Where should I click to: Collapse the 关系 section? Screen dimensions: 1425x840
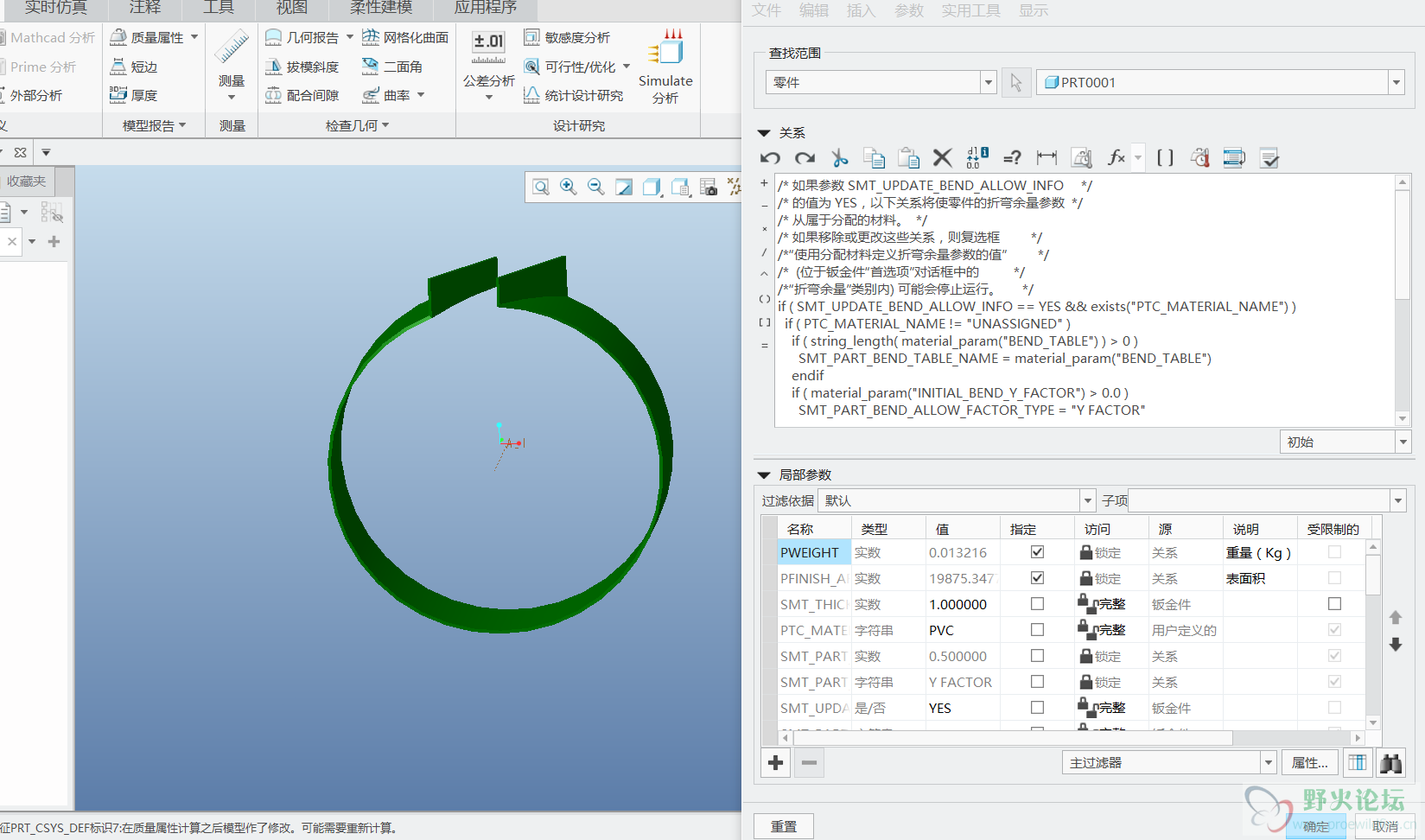(x=764, y=133)
